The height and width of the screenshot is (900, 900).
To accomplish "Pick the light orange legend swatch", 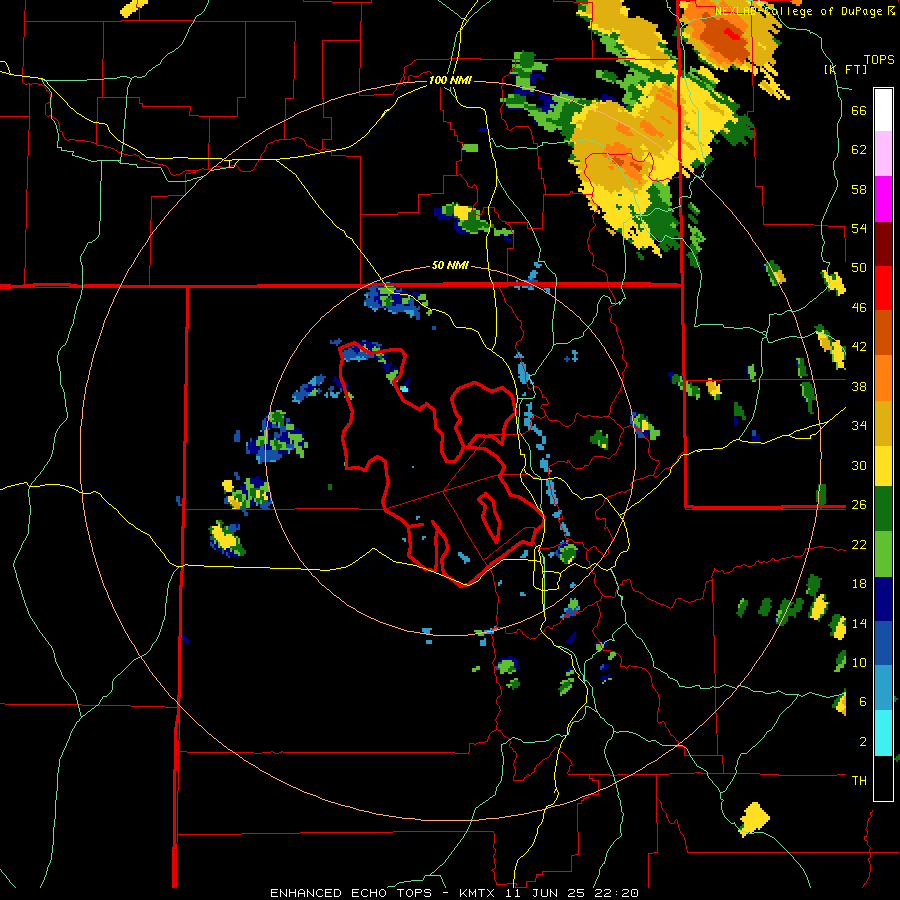I will click(x=883, y=378).
